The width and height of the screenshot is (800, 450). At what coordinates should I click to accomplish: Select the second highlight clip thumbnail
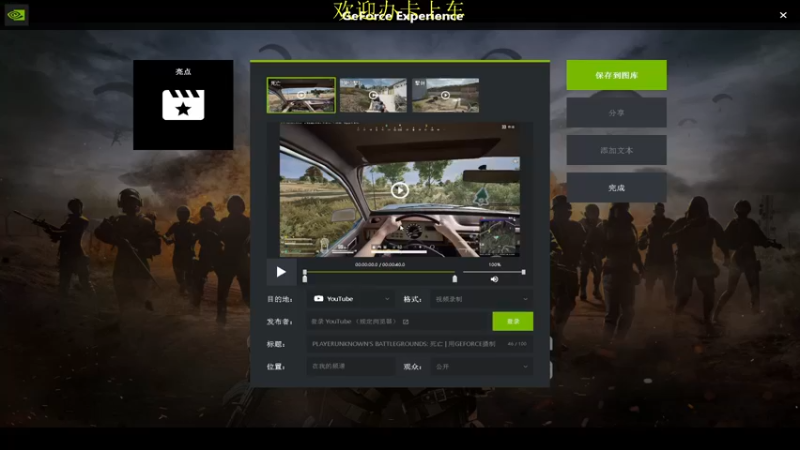click(373, 95)
